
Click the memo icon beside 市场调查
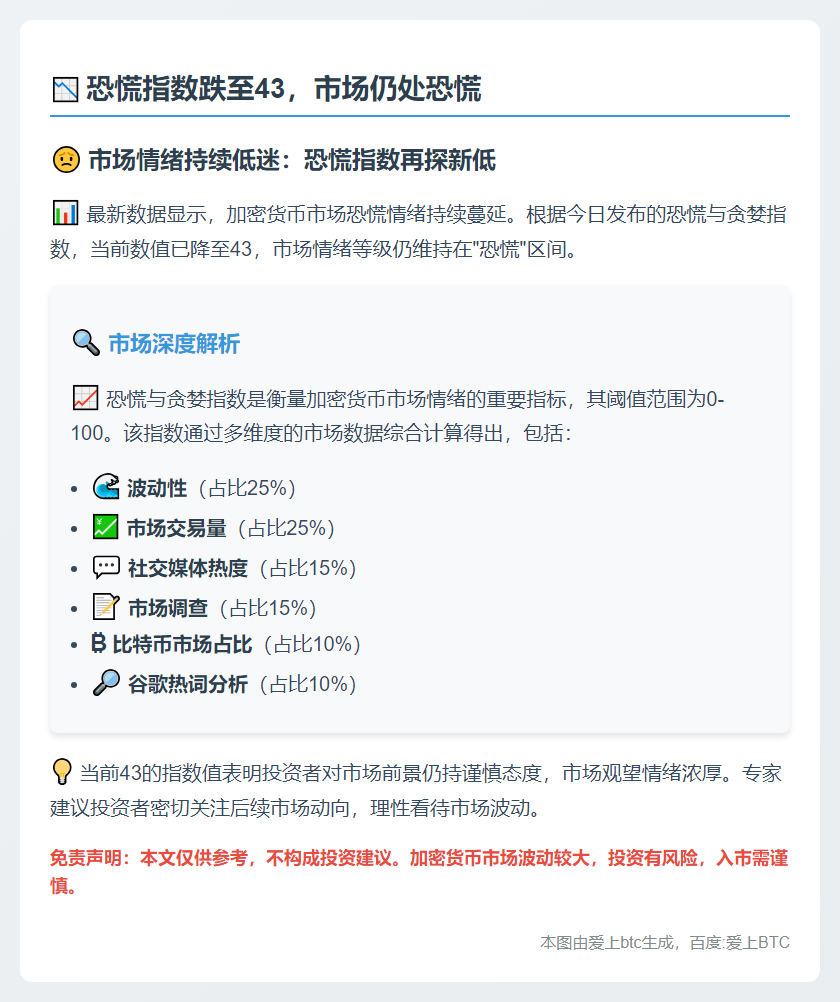coord(106,606)
